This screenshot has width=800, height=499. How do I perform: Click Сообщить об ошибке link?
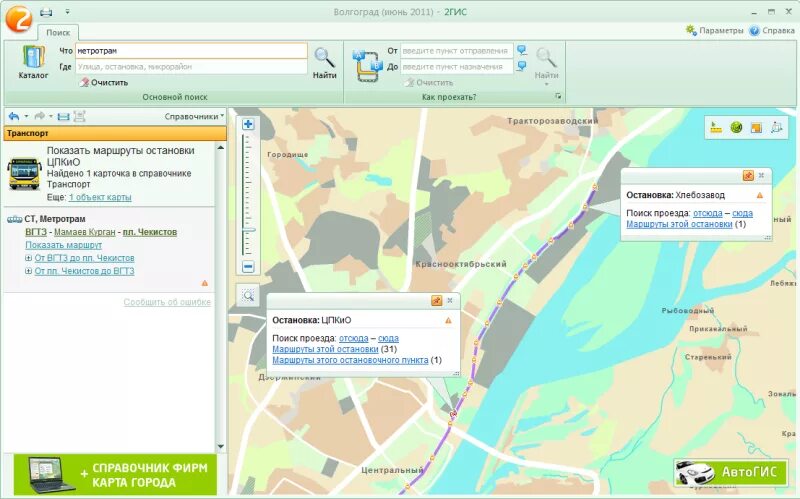click(167, 302)
